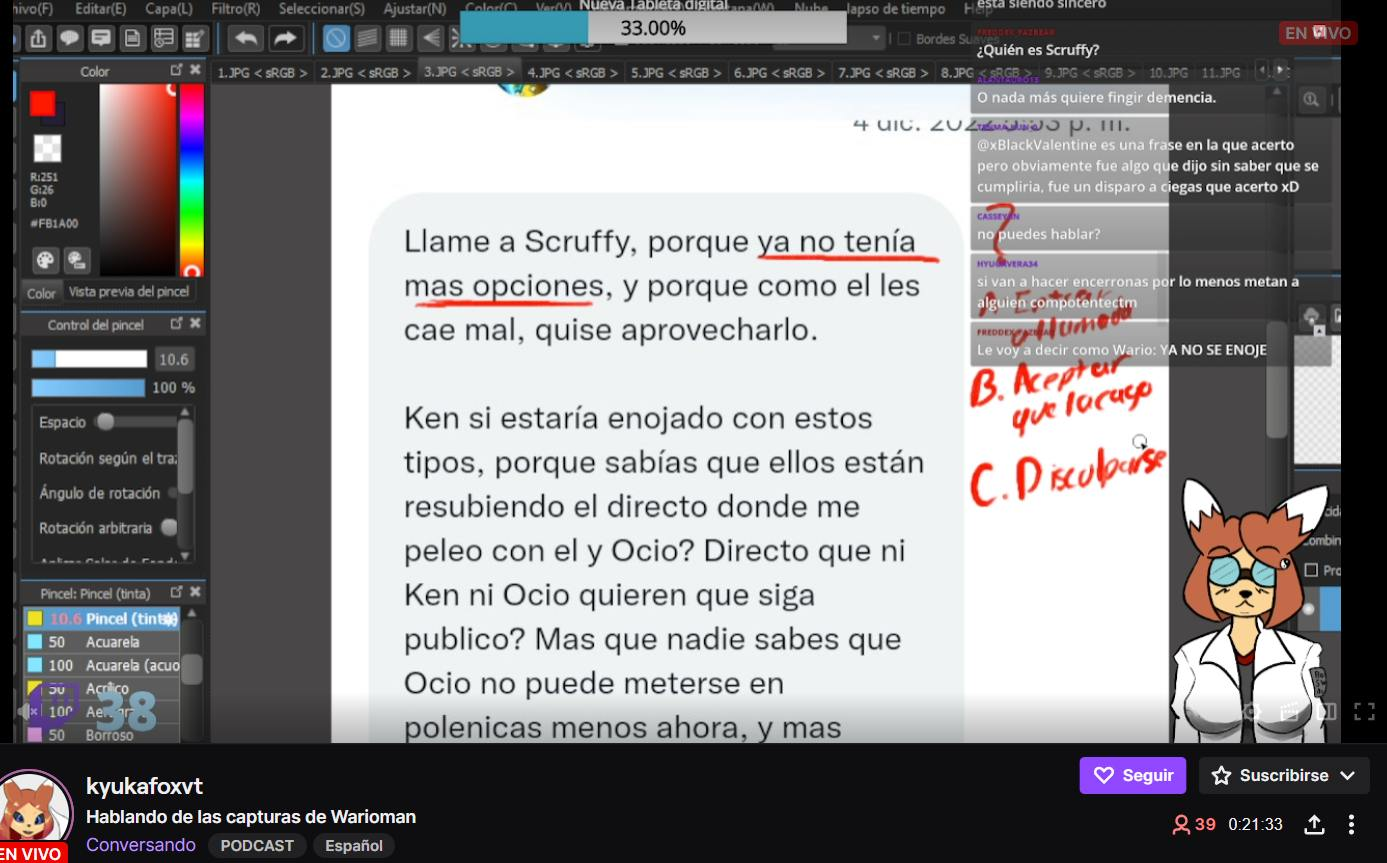Viewport: 1387px width, 863px height.
Task: Click the document page icon in the toolbar
Action: 132,39
